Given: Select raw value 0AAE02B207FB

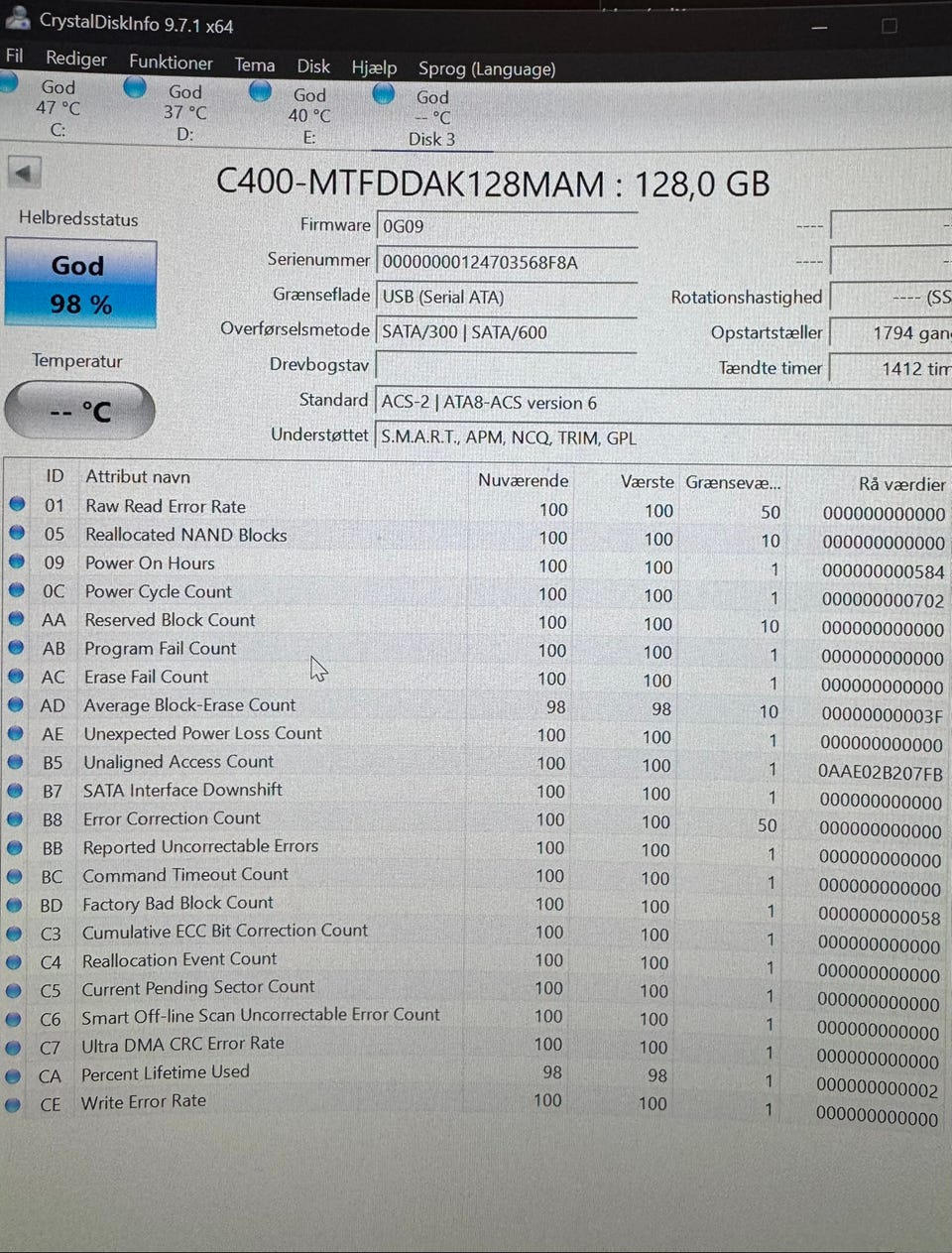Looking at the screenshot, I should [x=881, y=772].
